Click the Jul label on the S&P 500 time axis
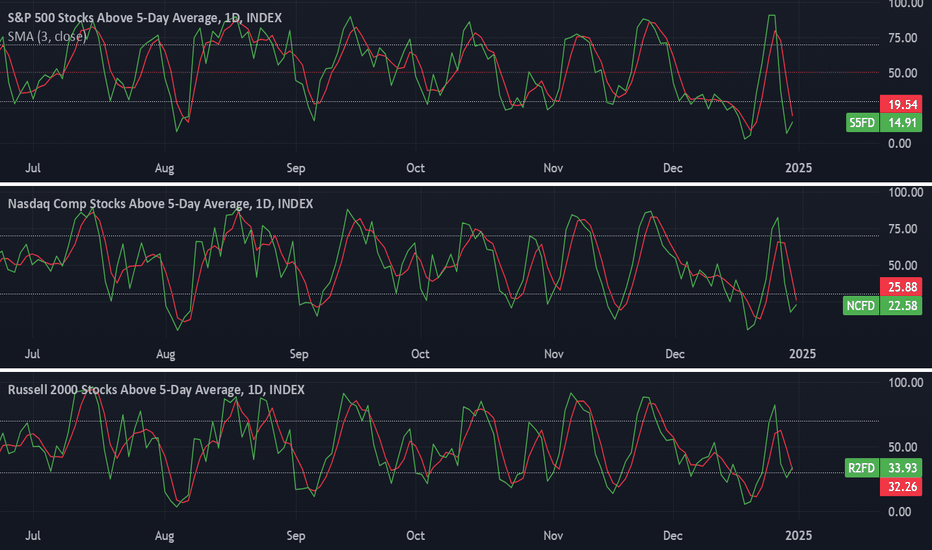The height and width of the screenshot is (550, 932). [x=33, y=168]
